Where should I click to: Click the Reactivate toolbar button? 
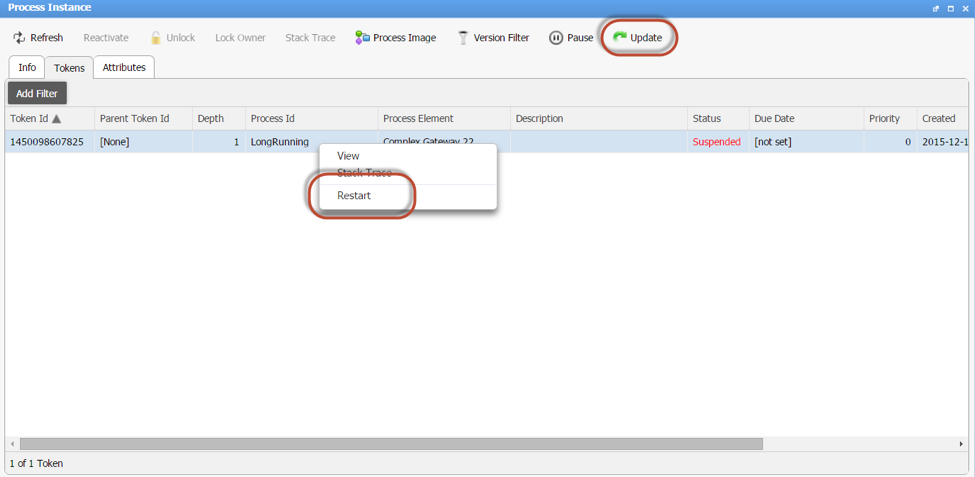[106, 38]
